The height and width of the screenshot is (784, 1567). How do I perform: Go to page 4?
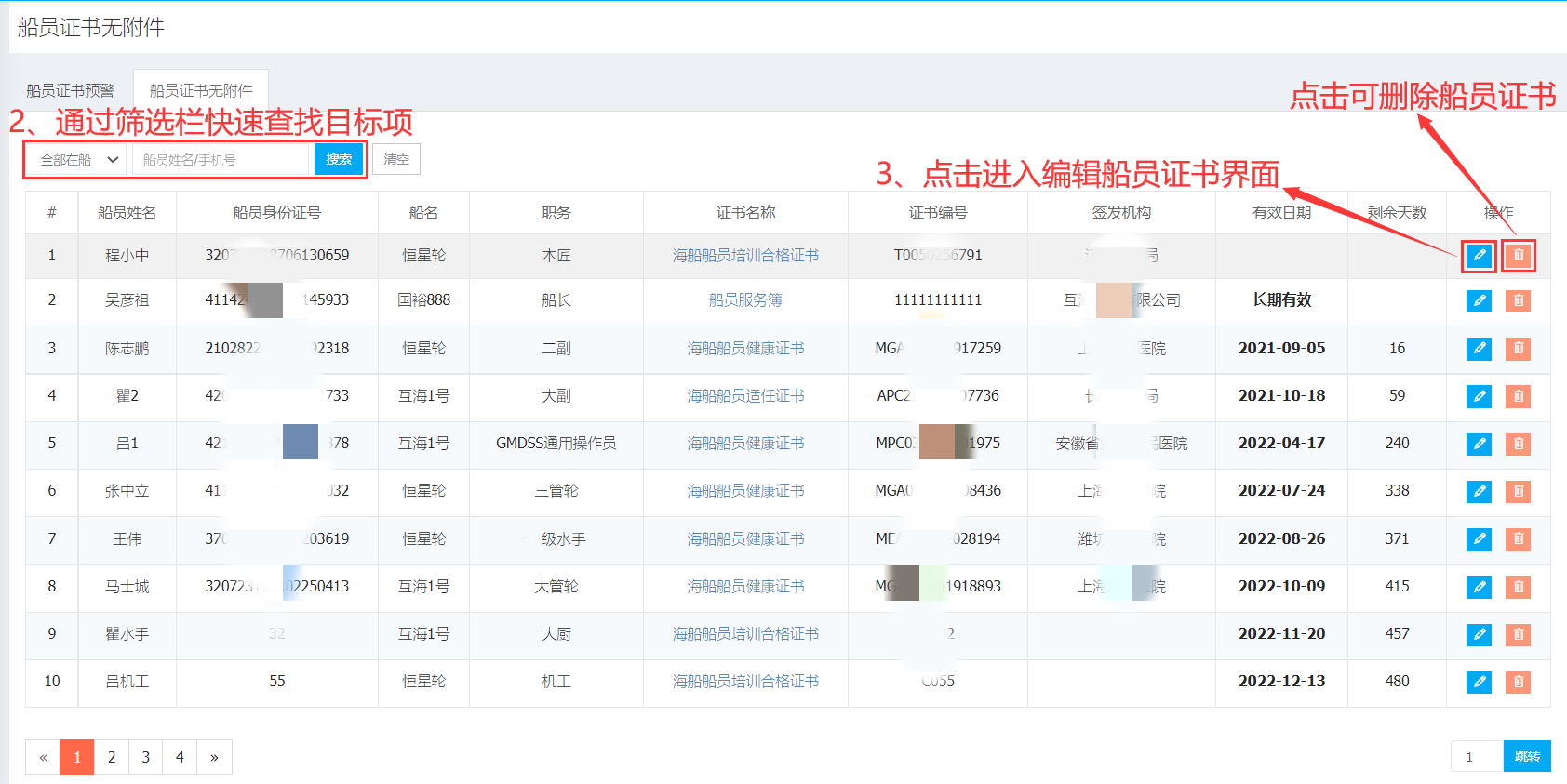pyautogui.click(x=180, y=757)
